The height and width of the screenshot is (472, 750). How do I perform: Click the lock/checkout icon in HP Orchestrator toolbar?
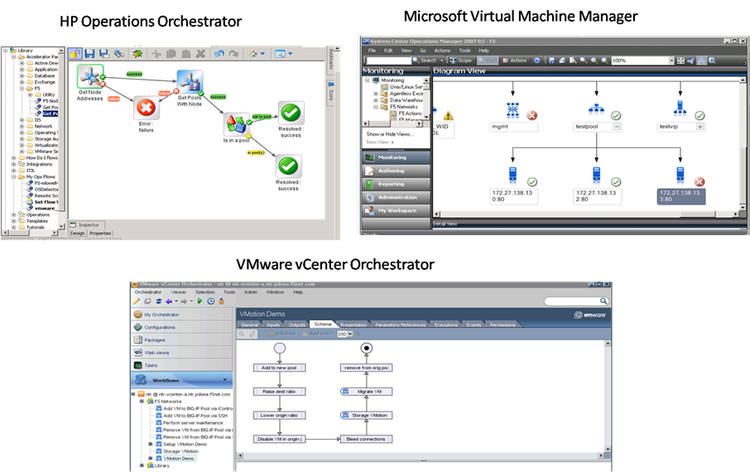point(74,54)
